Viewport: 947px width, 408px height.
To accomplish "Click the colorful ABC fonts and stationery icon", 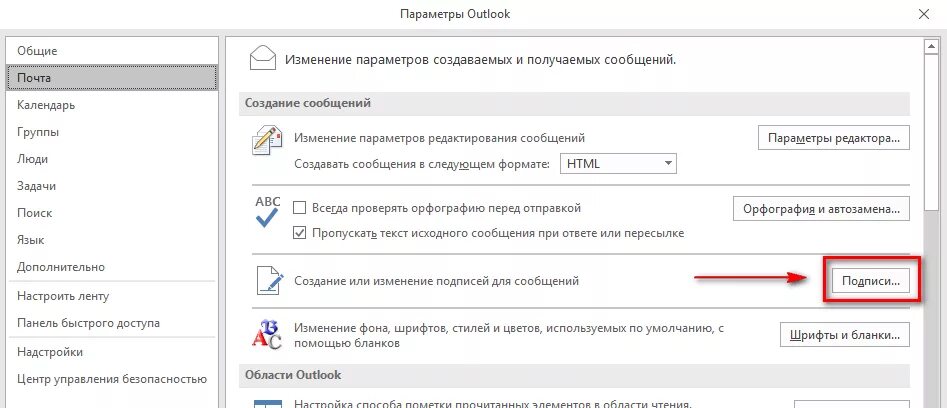I will coord(266,335).
